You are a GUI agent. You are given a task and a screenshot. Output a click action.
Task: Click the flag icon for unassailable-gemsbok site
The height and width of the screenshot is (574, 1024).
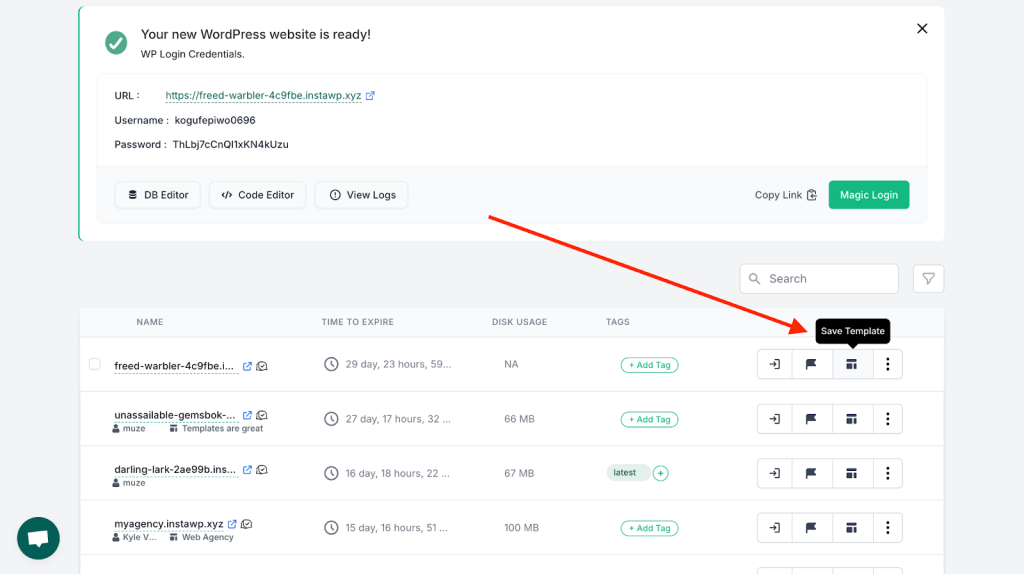click(811, 419)
